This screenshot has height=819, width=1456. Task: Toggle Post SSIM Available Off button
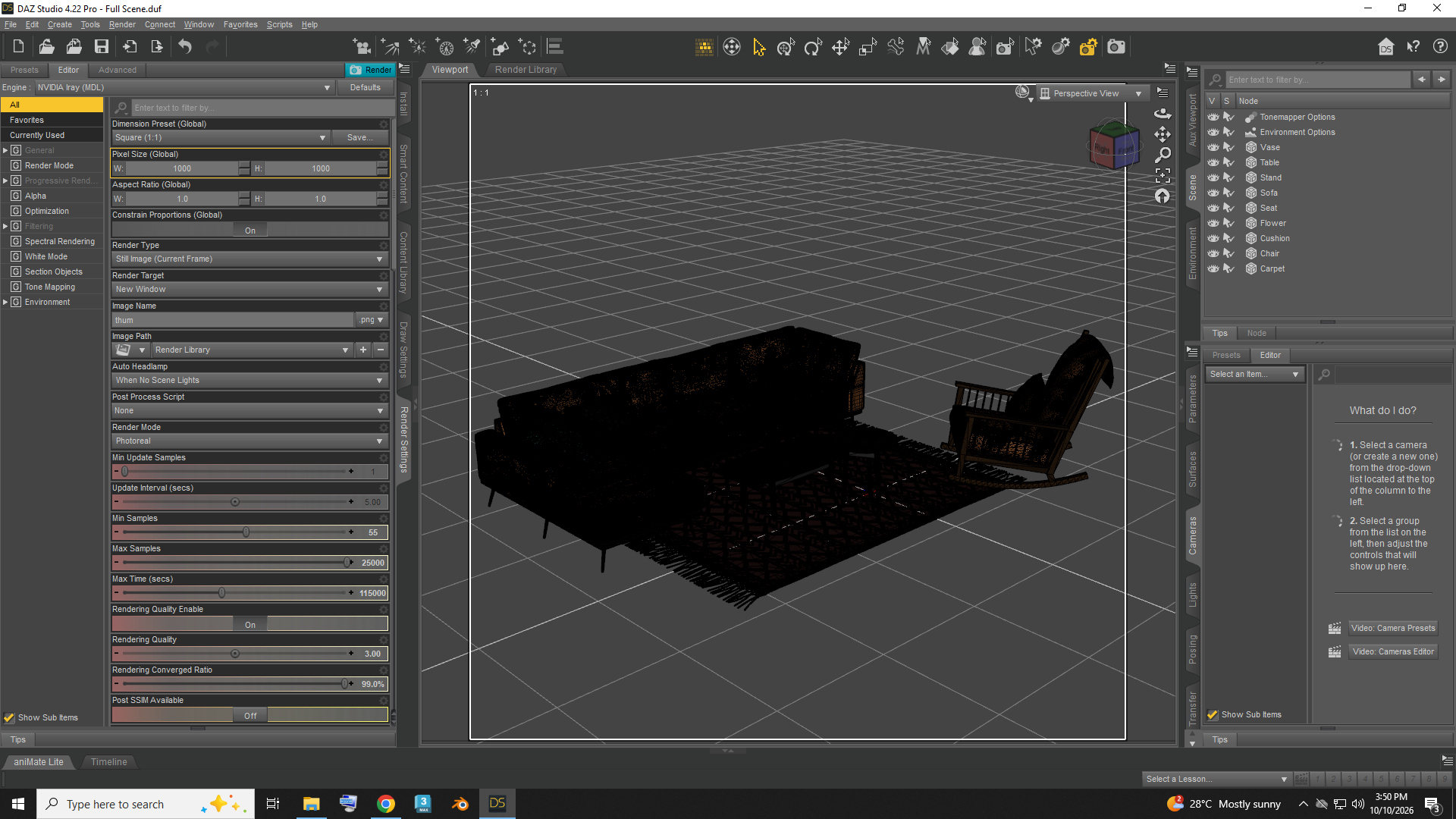(x=250, y=716)
